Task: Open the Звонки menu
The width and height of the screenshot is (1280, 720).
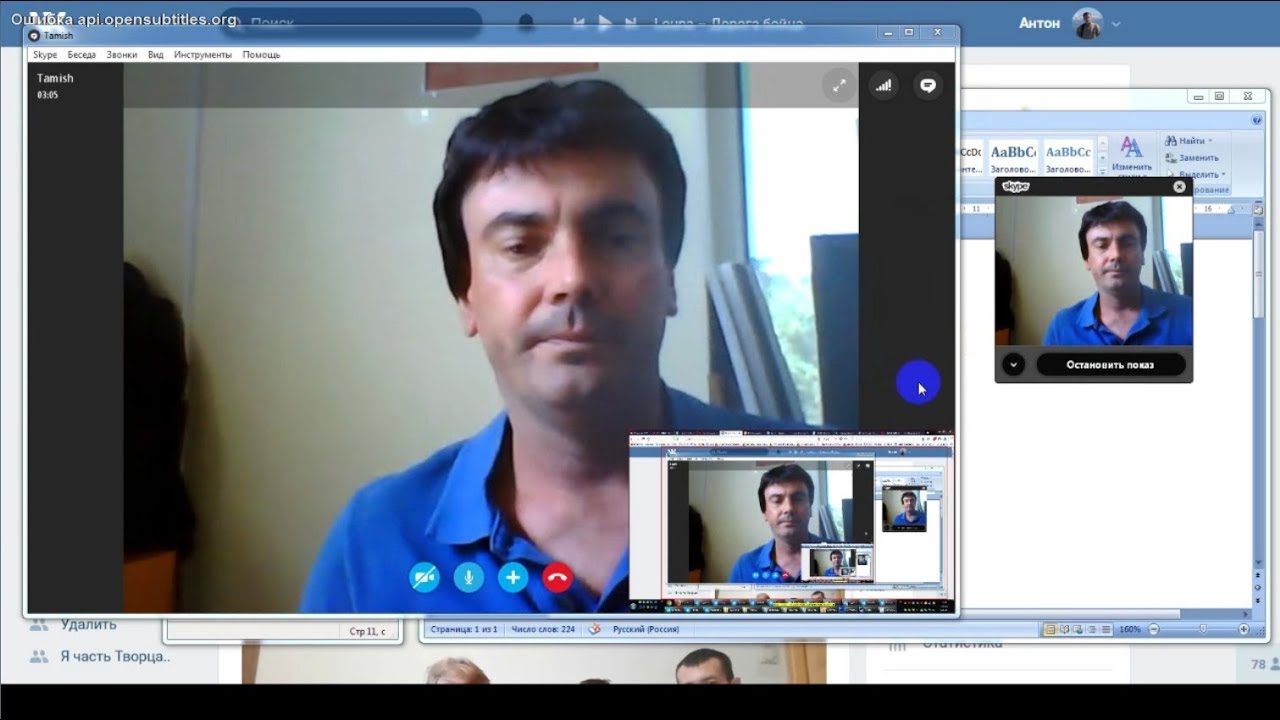Action: [122, 55]
